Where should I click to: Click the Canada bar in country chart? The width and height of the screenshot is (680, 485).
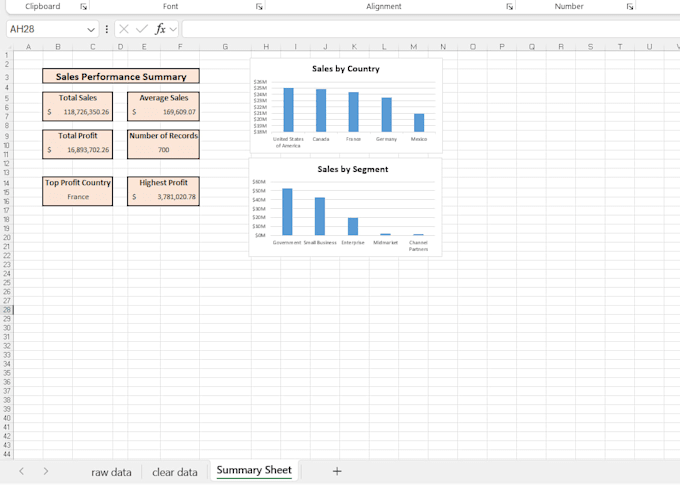tap(321, 111)
